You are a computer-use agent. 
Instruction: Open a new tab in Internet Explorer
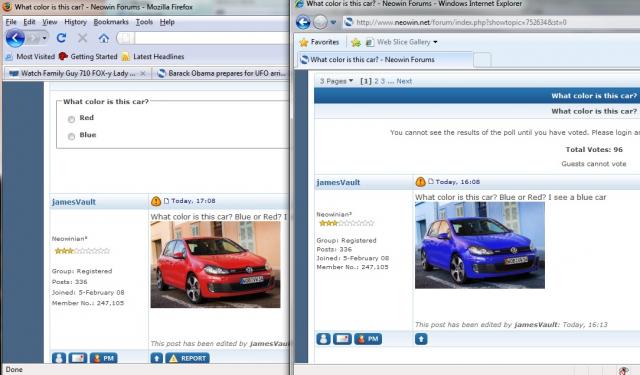(482, 60)
